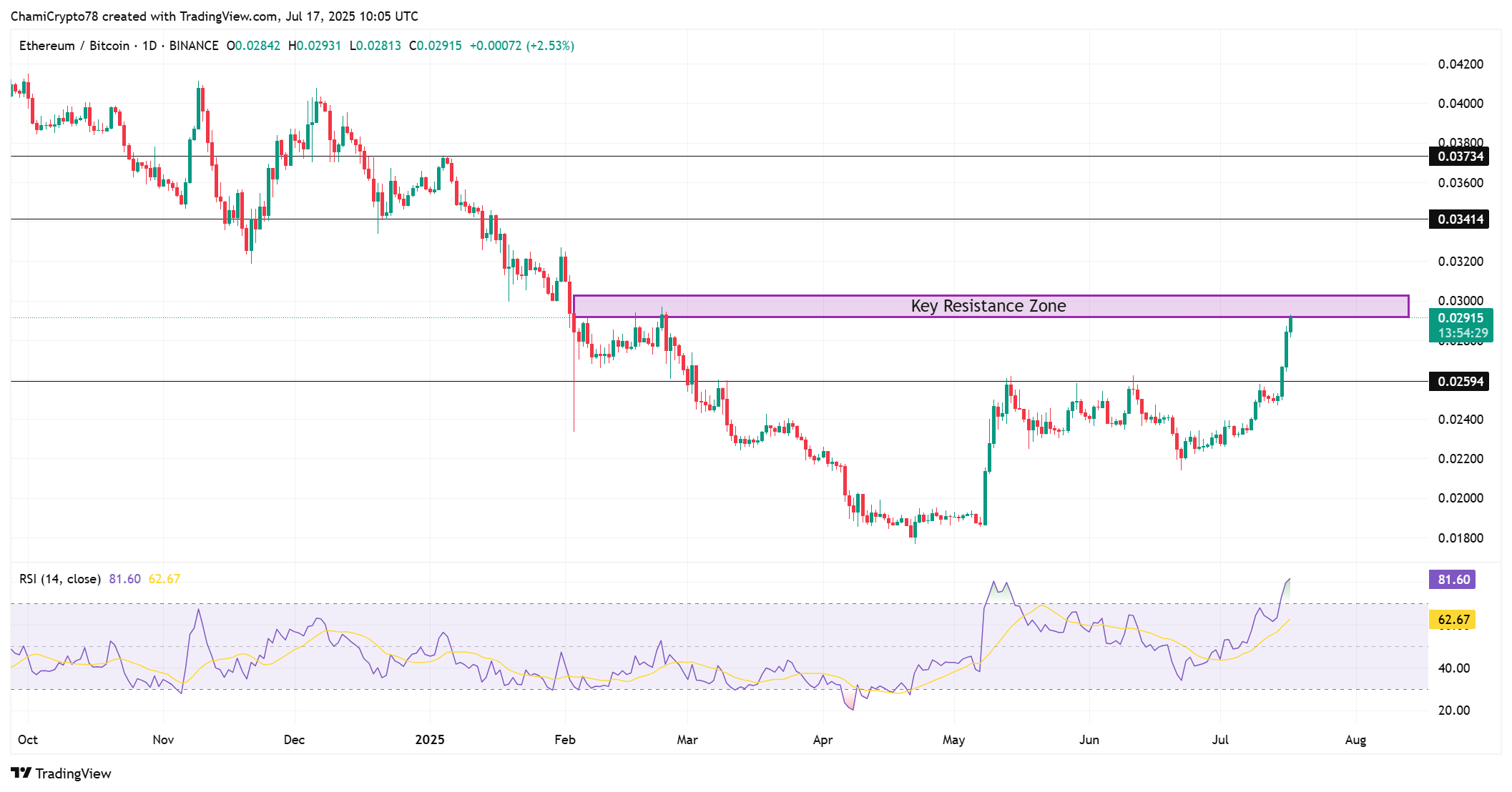The image size is (1512, 792).
Task: Click the TradingView logo icon at bottom
Action: click(x=21, y=773)
